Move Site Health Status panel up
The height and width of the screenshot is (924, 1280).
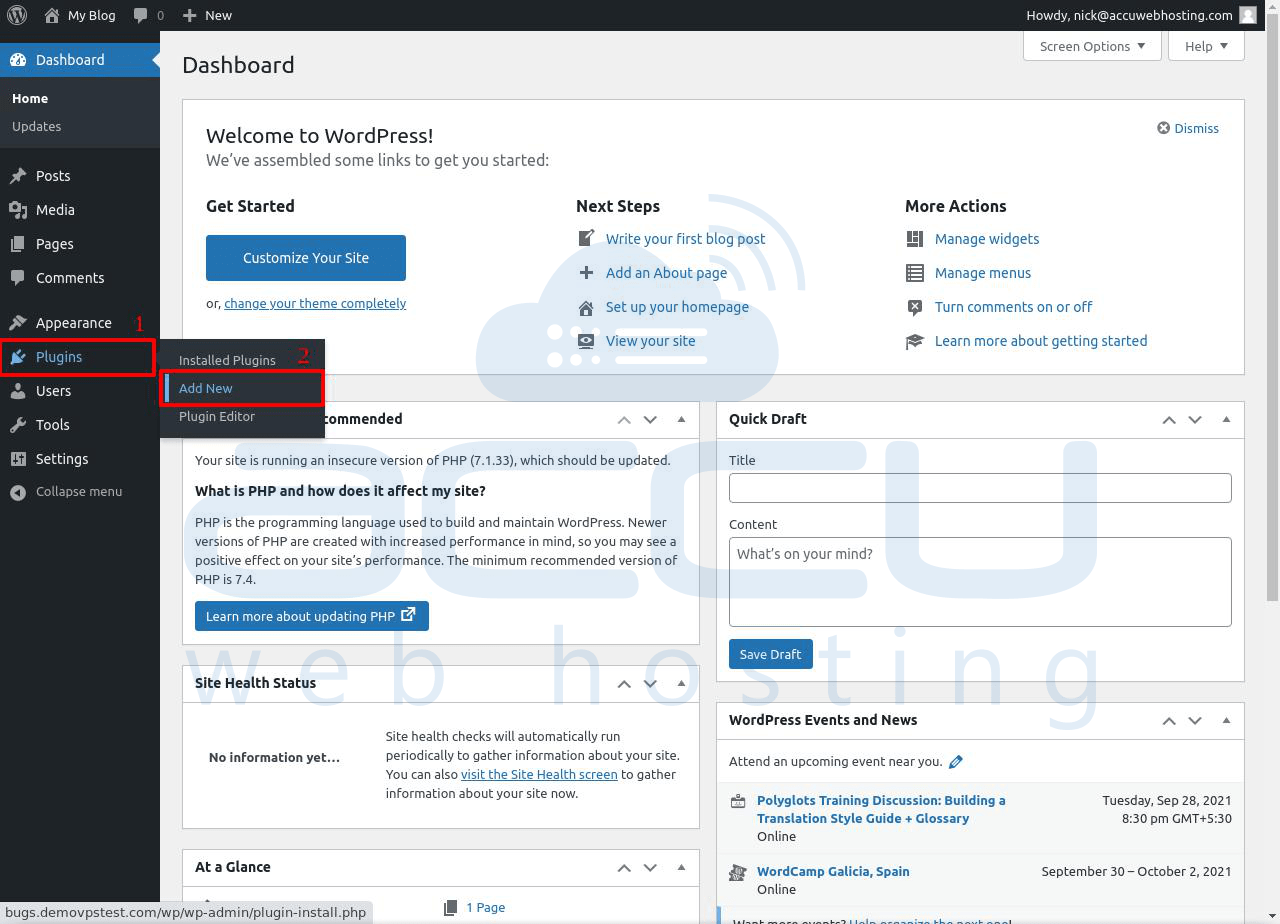click(x=624, y=684)
